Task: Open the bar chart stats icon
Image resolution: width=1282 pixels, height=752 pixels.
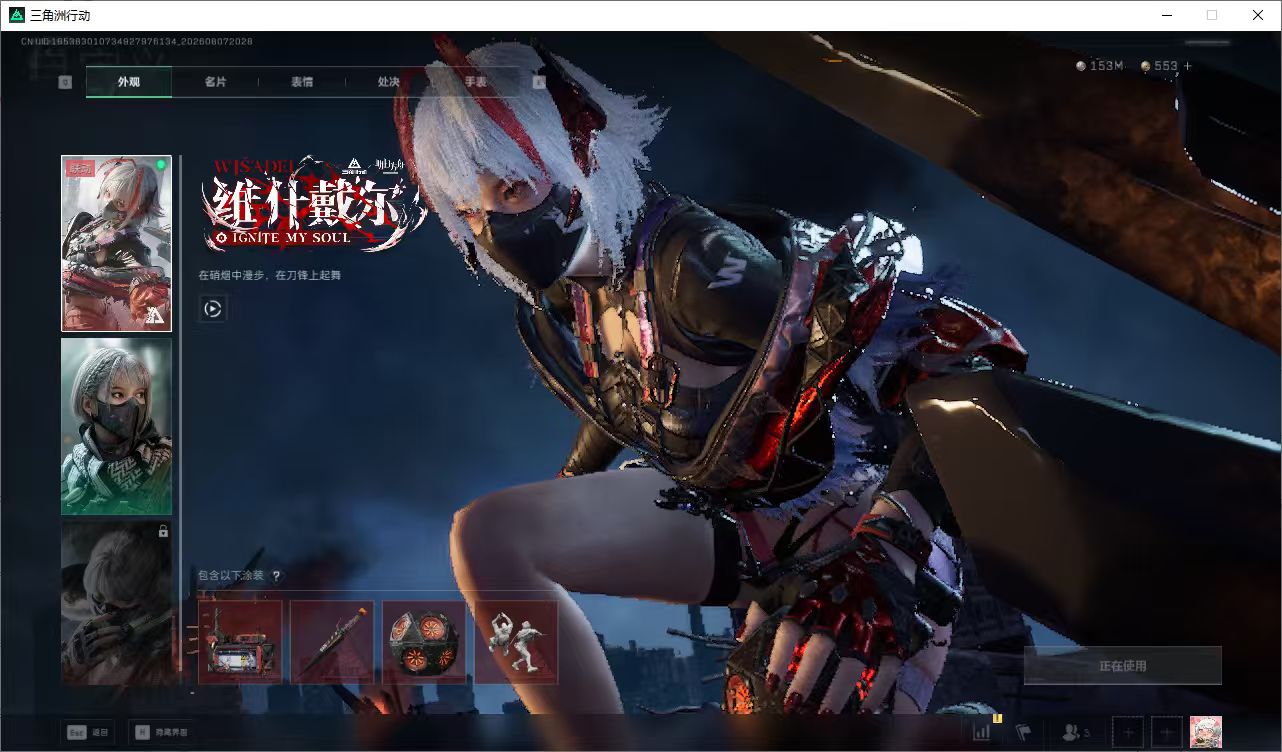Action: point(982,732)
